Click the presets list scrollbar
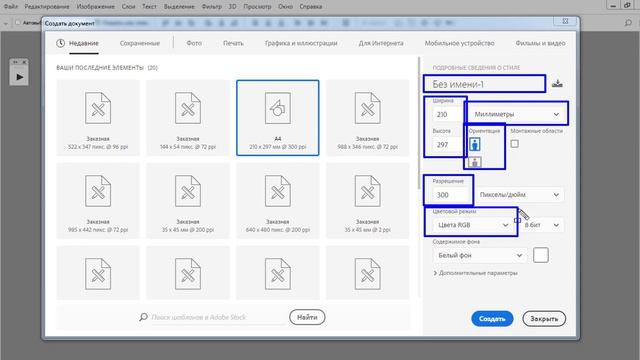The height and width of the screenshot is (360, 640). pos(418,122)
